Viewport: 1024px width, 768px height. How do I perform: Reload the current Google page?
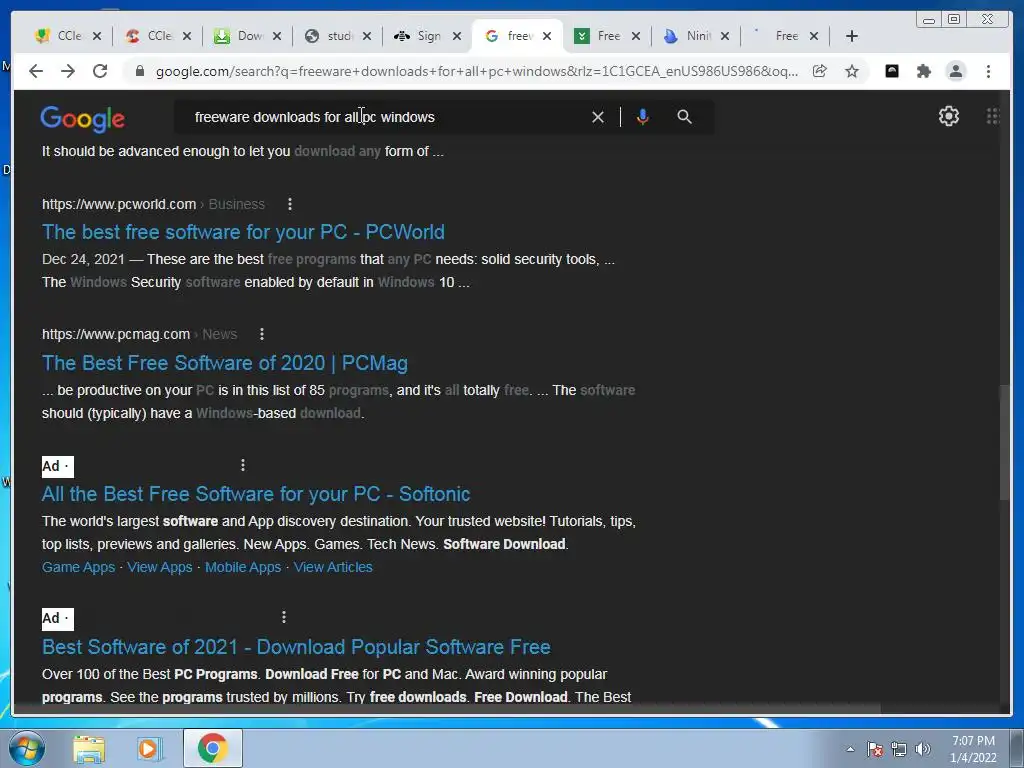100,71
